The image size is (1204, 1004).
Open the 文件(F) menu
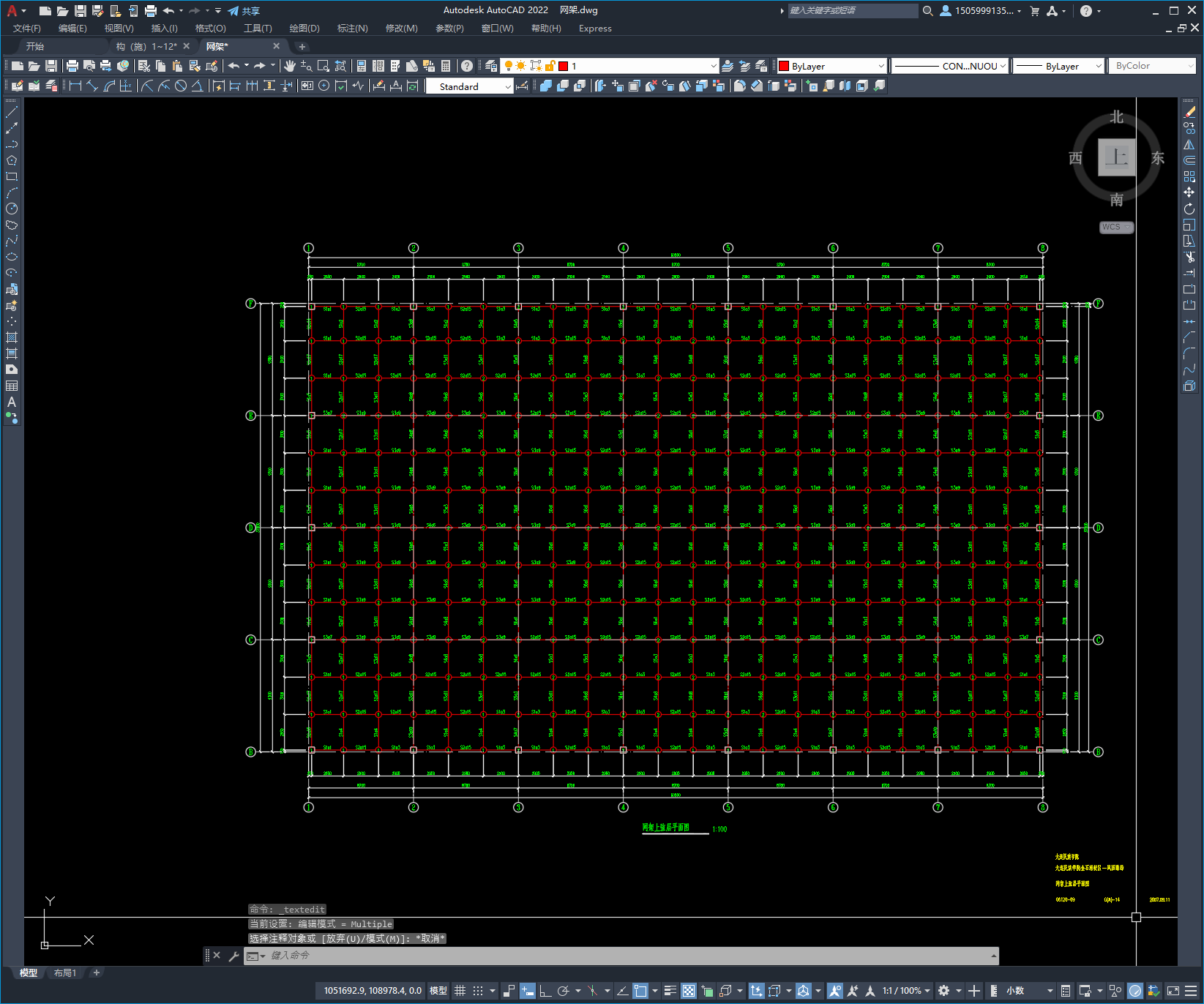27,29
